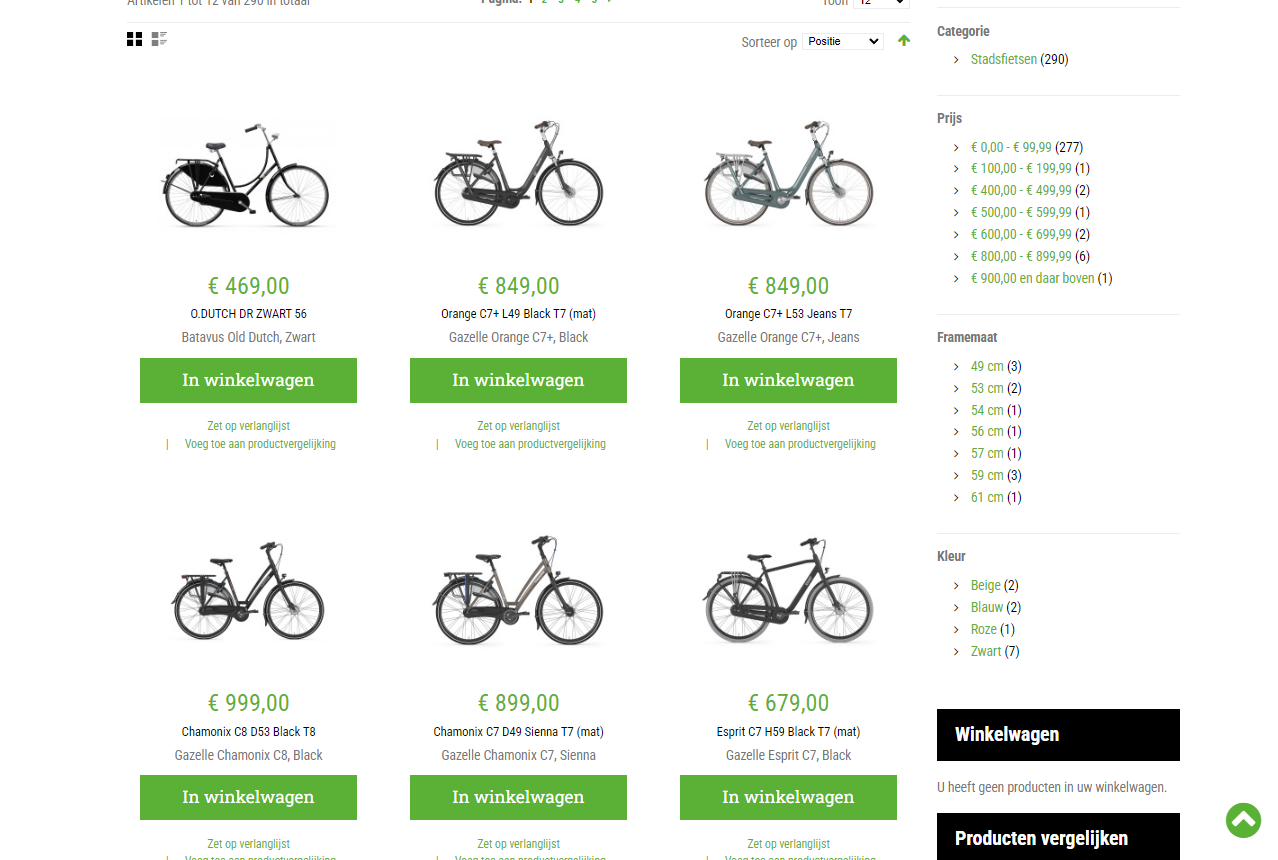Open the Chamonix C8 Black bike image
The image size is (1278, 860).
[x=248, y=592]
